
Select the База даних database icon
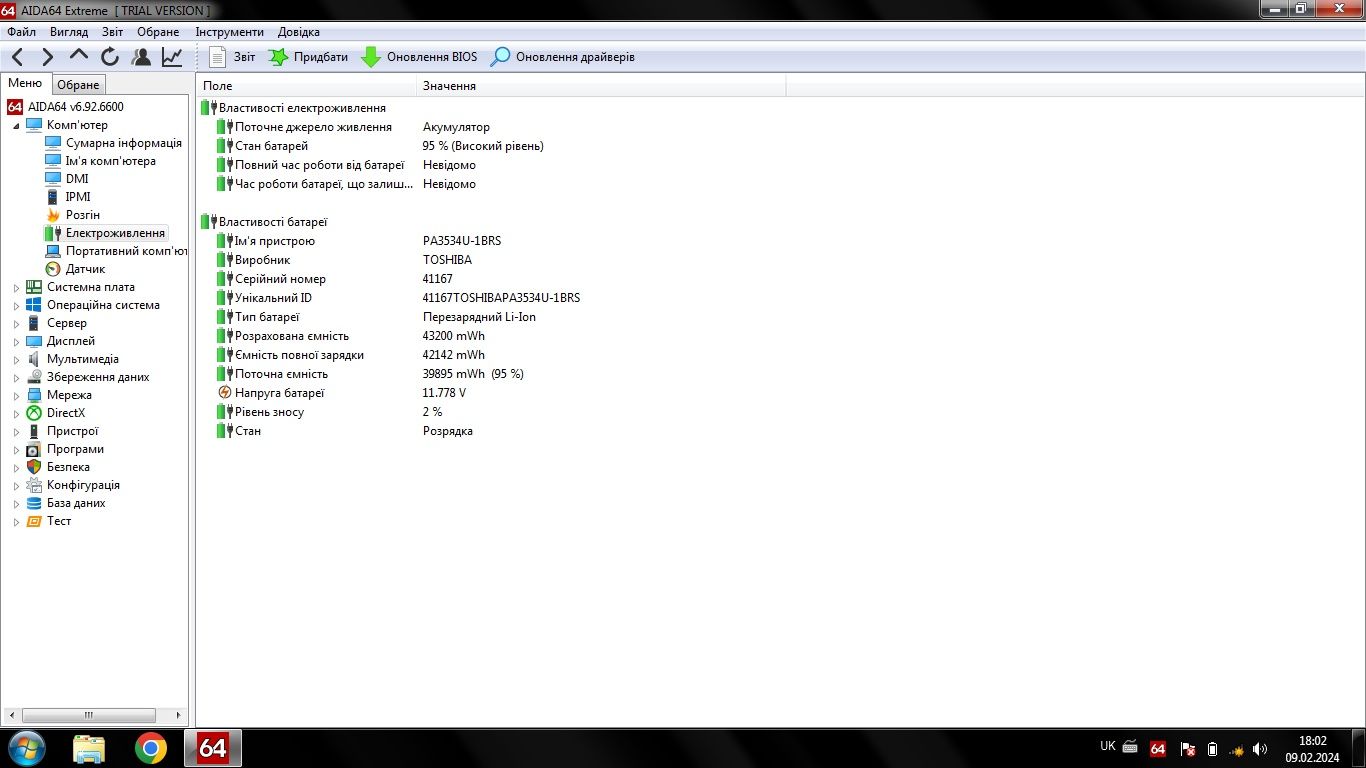click(34, 503)
